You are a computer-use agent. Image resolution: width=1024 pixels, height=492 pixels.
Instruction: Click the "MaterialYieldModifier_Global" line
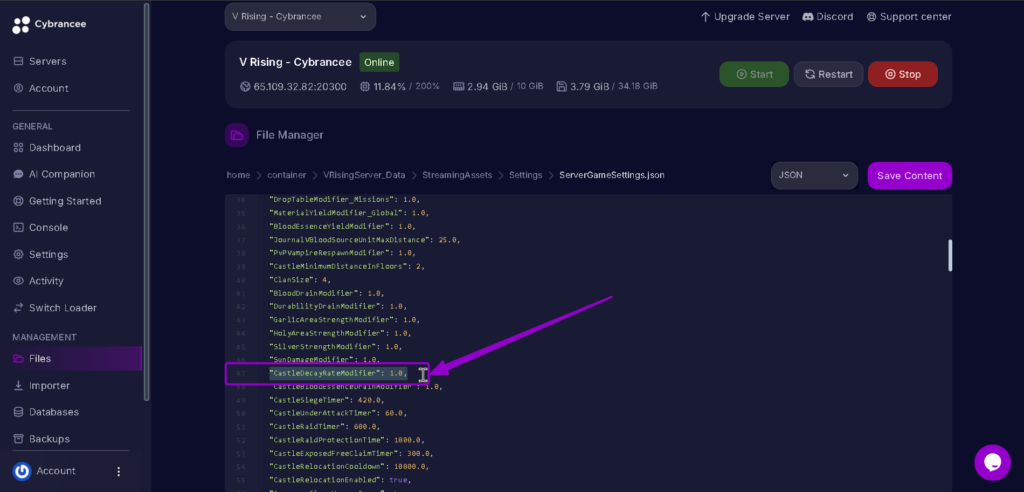point(348,213)
